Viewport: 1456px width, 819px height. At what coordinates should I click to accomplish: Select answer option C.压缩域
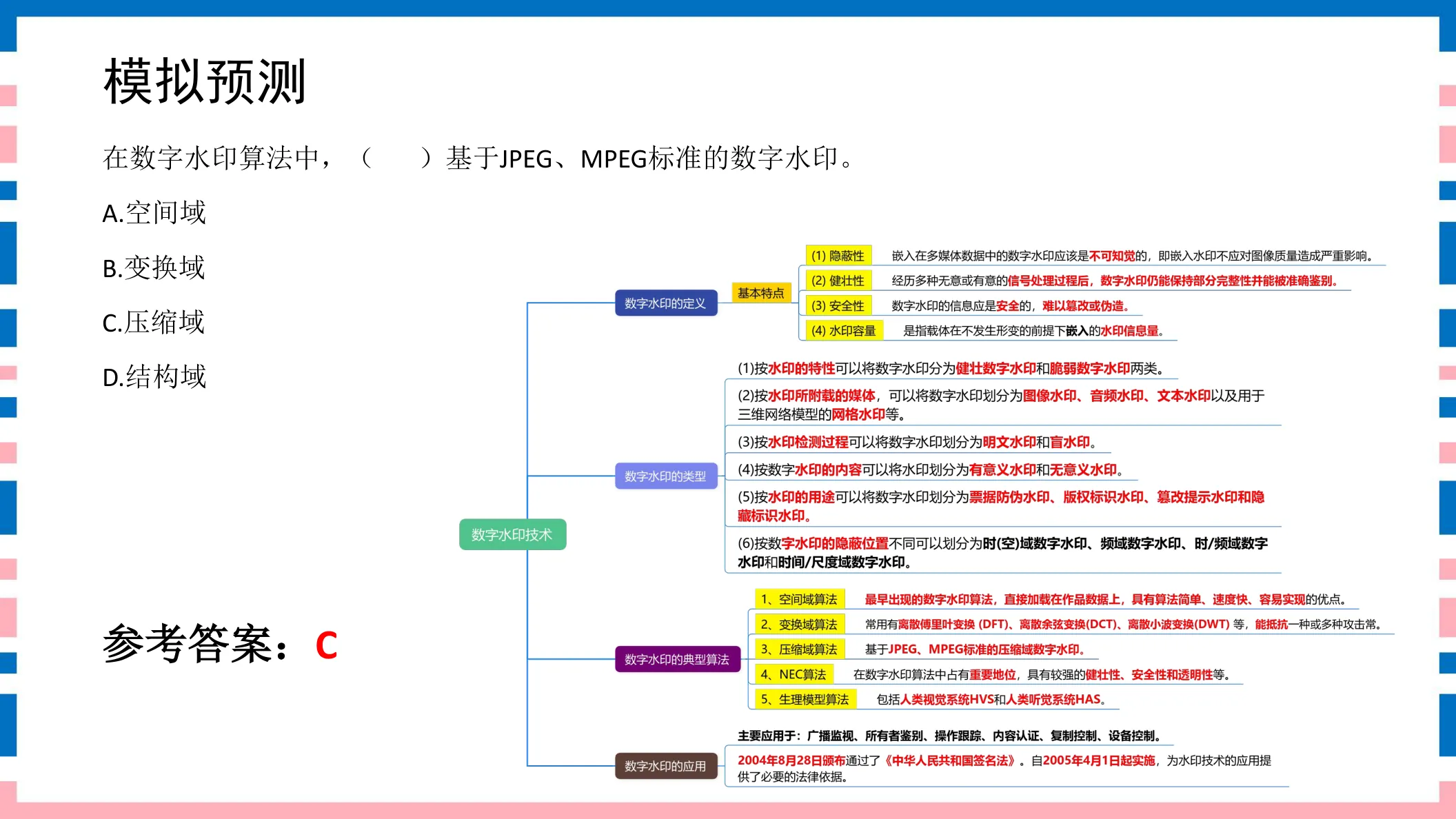click(154, 322)
